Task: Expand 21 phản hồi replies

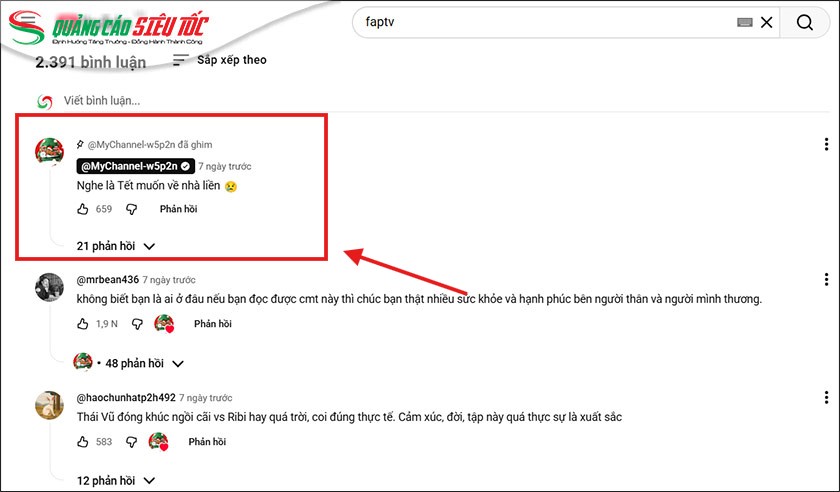Action: click(116, 245)
